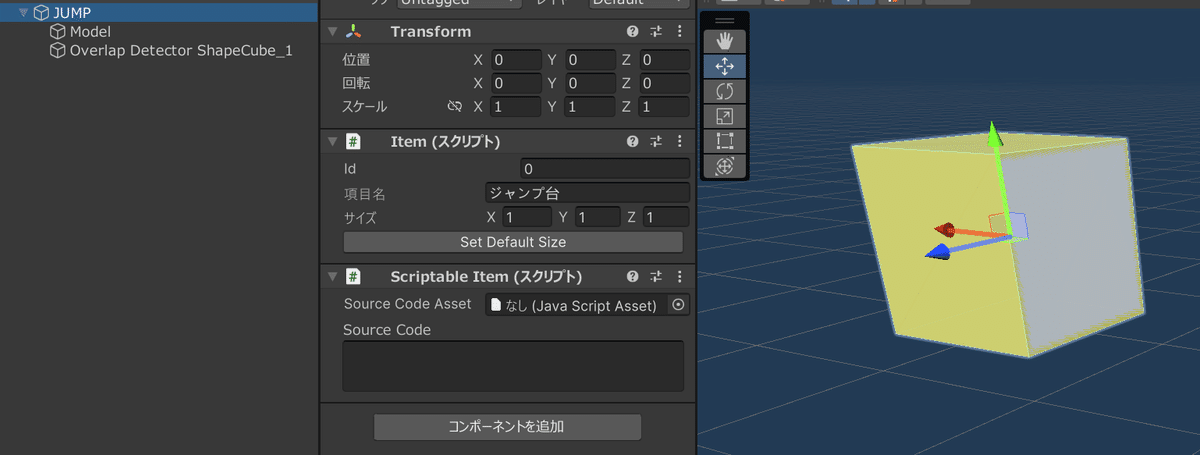Click the Source Code Asset label
Viewport: 1200px width, 455px height.
407,304
